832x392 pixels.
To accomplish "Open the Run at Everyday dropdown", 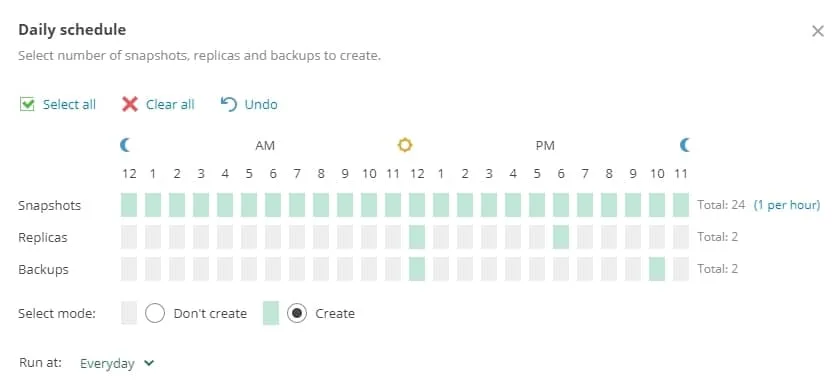I will [117, 363].
